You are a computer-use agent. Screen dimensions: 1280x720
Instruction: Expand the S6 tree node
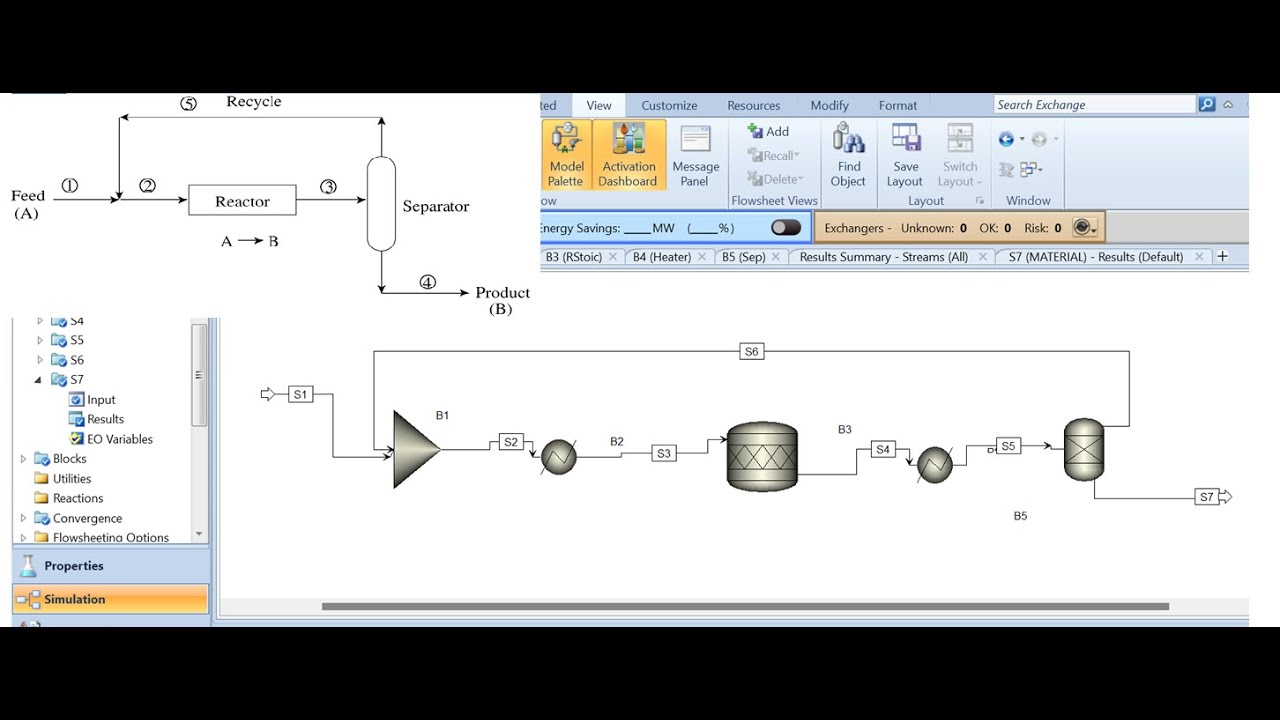40,360
